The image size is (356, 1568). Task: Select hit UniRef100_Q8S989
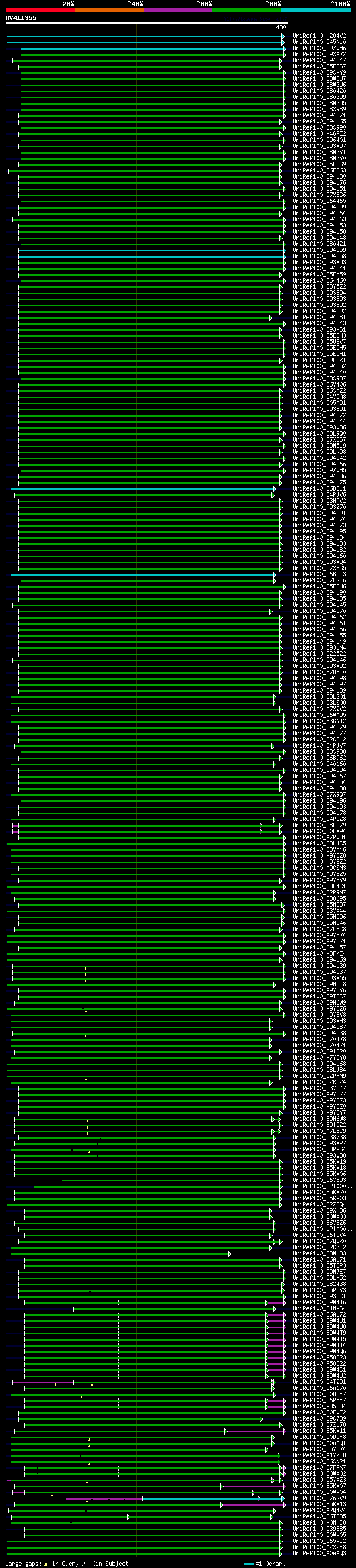point(319,110)
